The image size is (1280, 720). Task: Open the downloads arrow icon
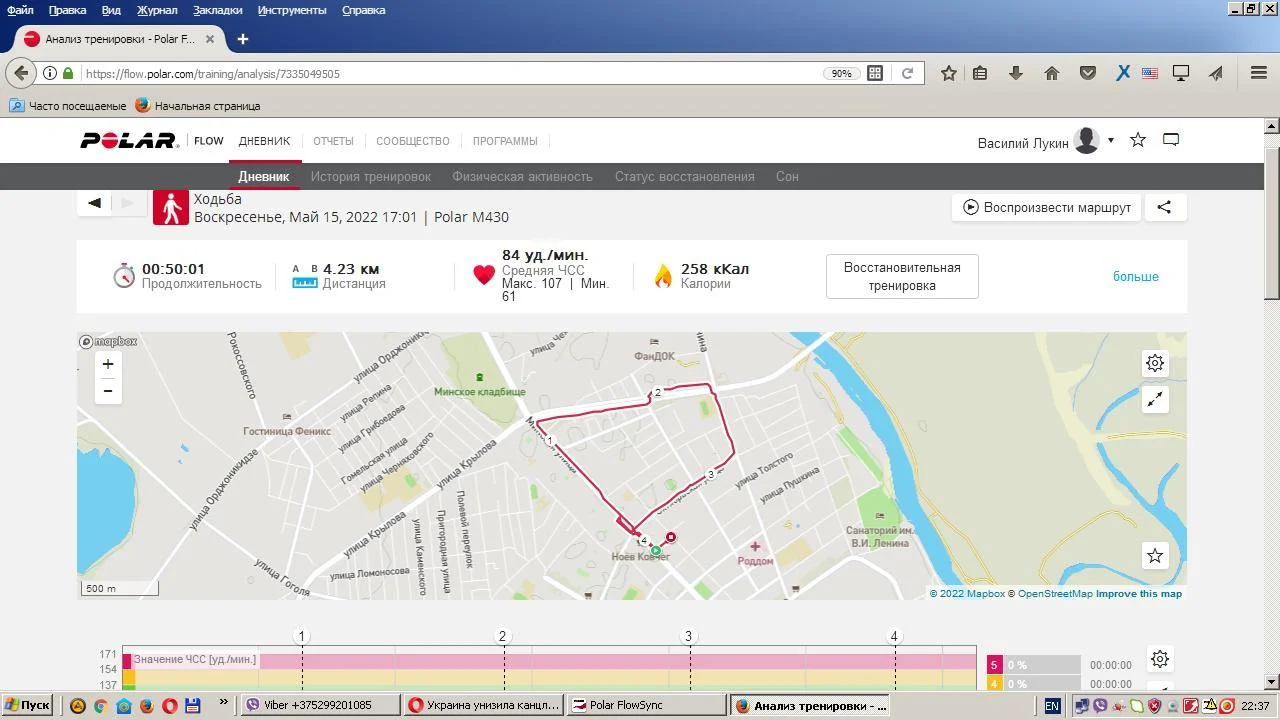1016,73
